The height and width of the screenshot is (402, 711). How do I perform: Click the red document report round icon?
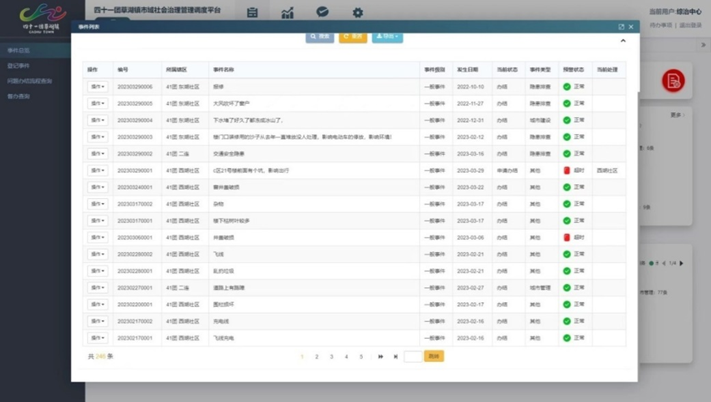[x=673, y=81]
